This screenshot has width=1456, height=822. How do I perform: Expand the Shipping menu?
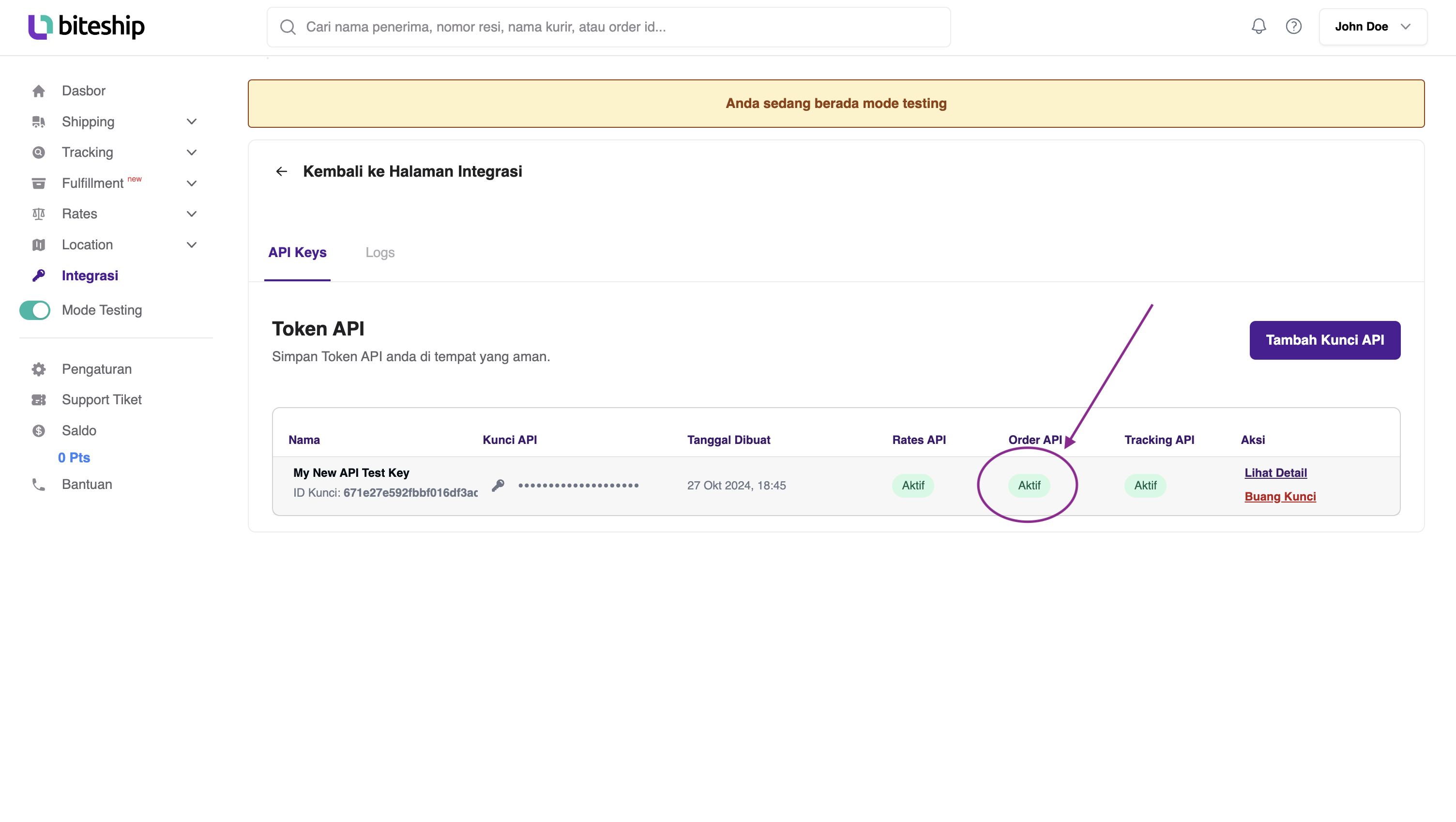coord(191,122)
